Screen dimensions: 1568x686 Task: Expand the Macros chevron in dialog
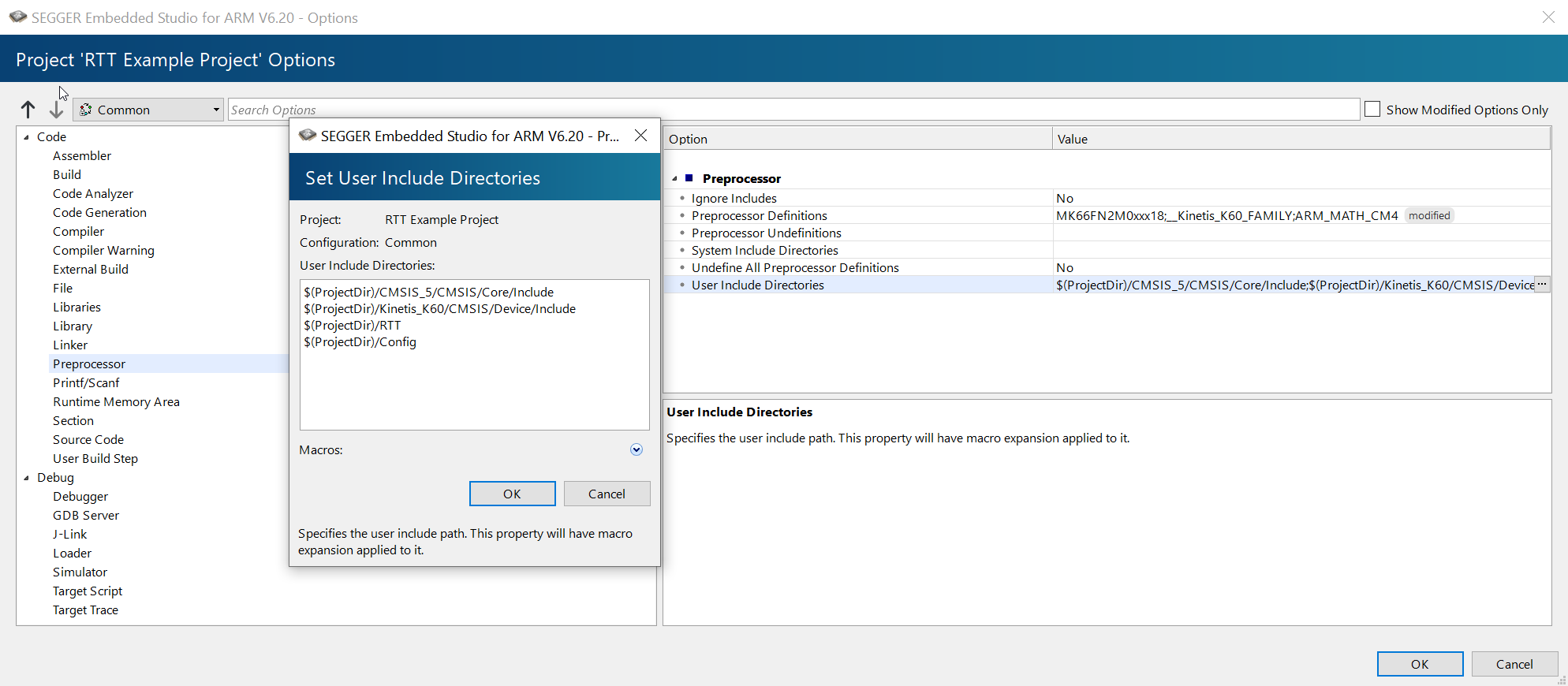(x=637, y=449)
